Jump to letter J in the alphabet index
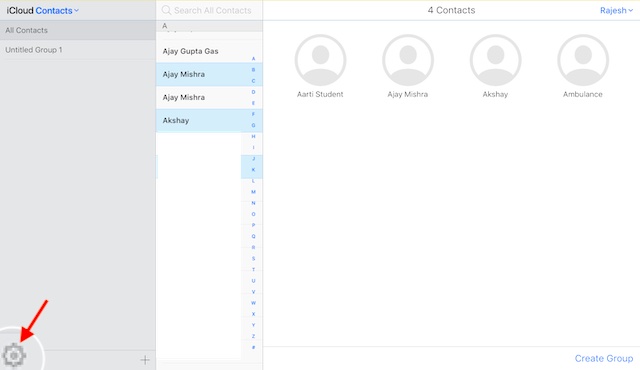The width and height of the screenshot is (640, 370). click(x=253, y=159)
